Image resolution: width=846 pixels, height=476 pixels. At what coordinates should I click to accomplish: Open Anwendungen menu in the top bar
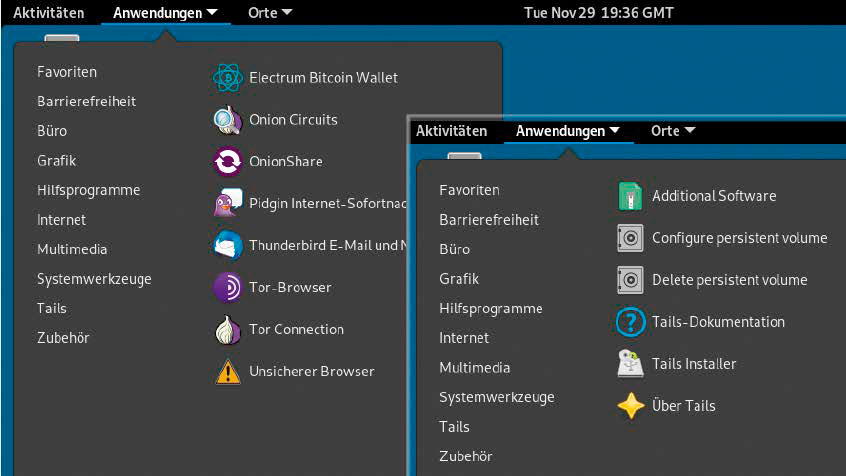(165, 13)
